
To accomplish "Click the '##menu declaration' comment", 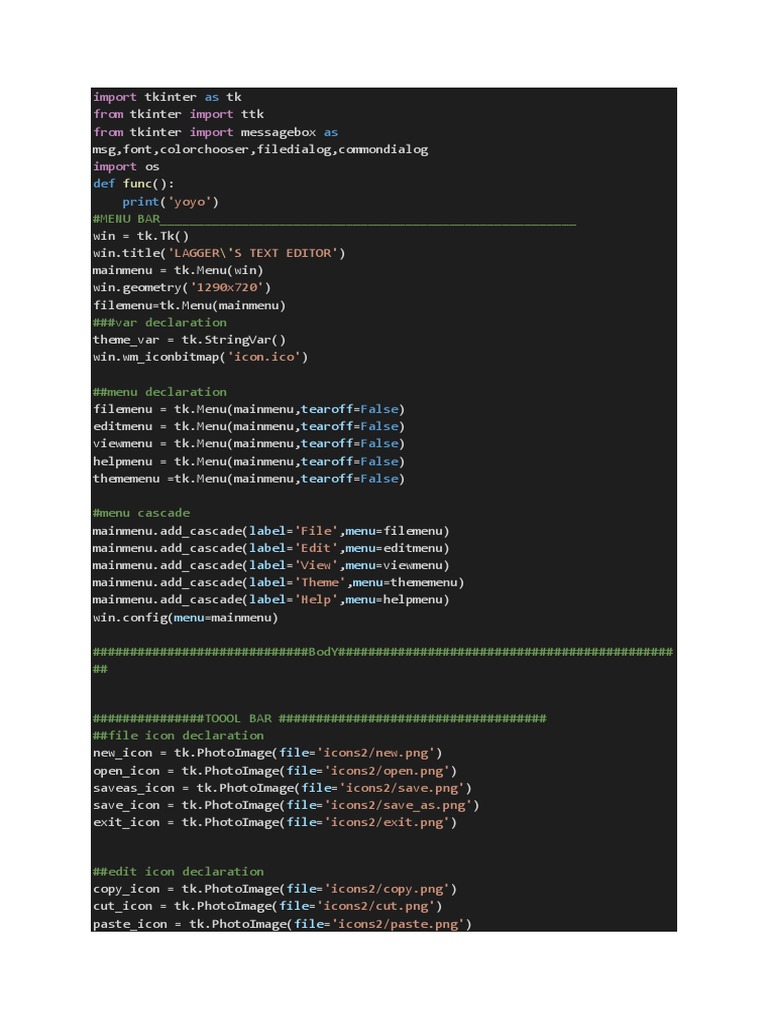I will [159, 391].
